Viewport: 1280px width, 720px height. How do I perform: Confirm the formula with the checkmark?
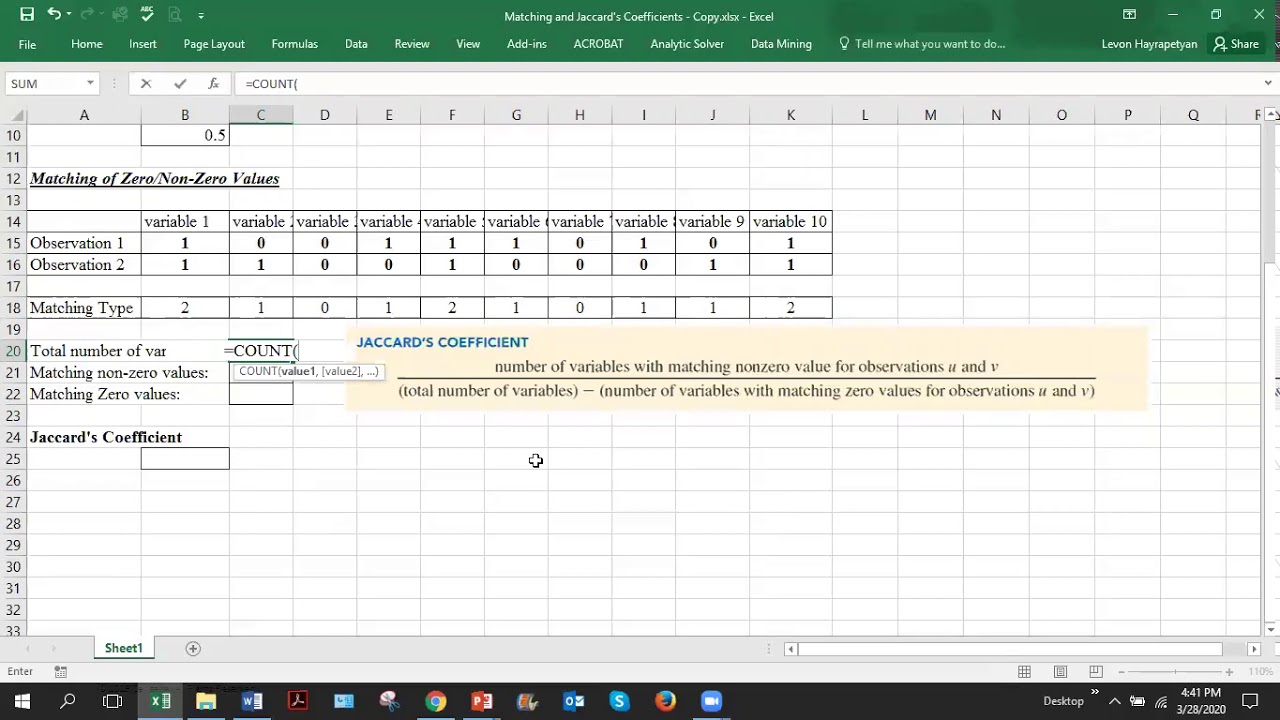click(x=180, y=84)
